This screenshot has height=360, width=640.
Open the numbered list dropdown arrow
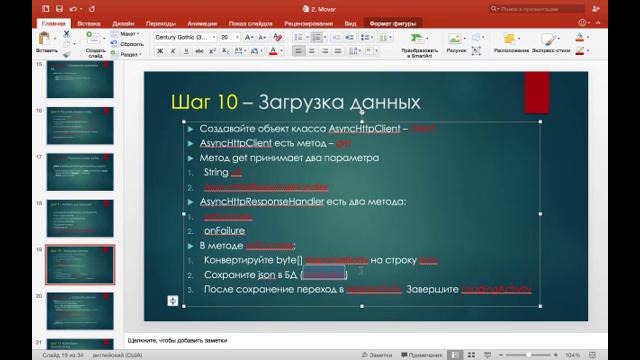[x=325, y=38]
